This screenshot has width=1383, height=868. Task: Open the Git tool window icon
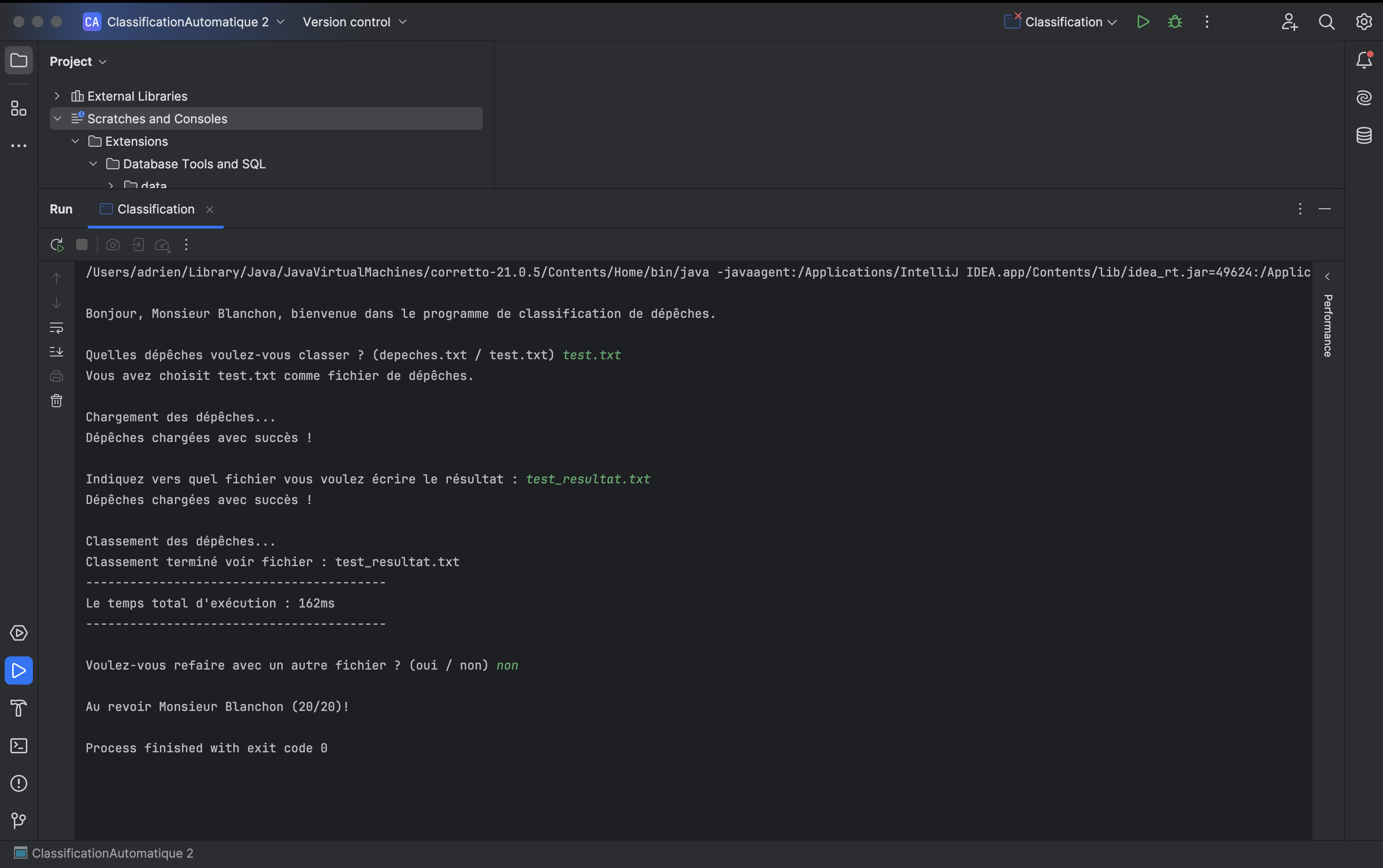pyautogui.click(x=19, y=821)
